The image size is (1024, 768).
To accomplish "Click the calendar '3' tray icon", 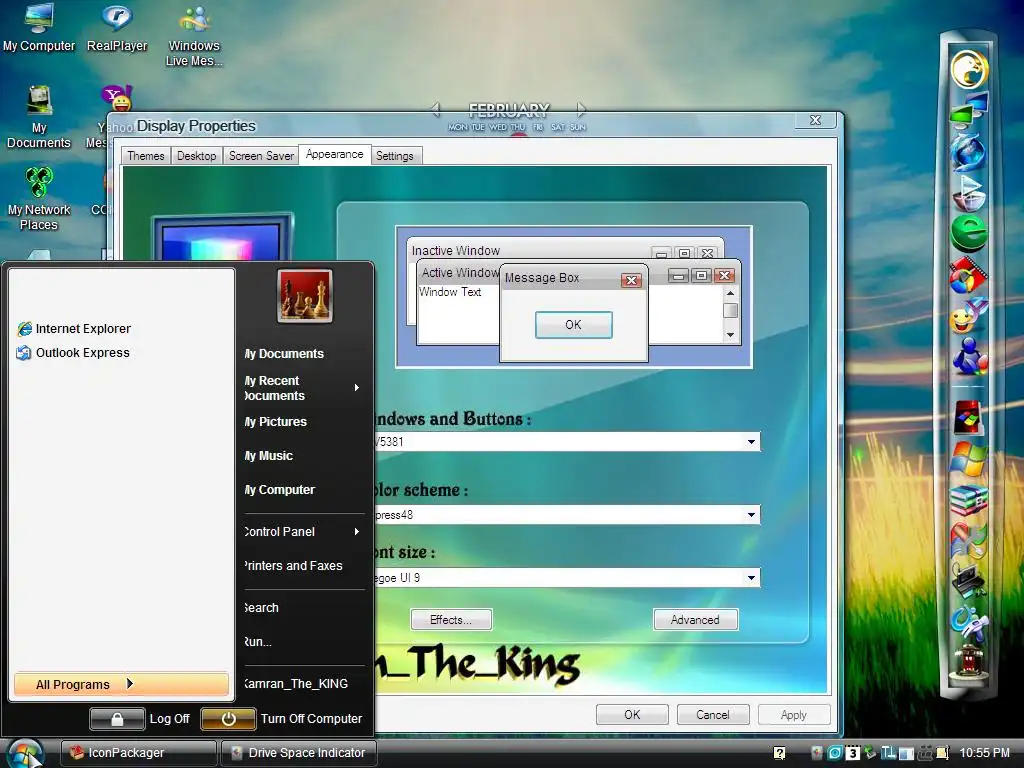I will pyautogui.click(x=852, y=753).
